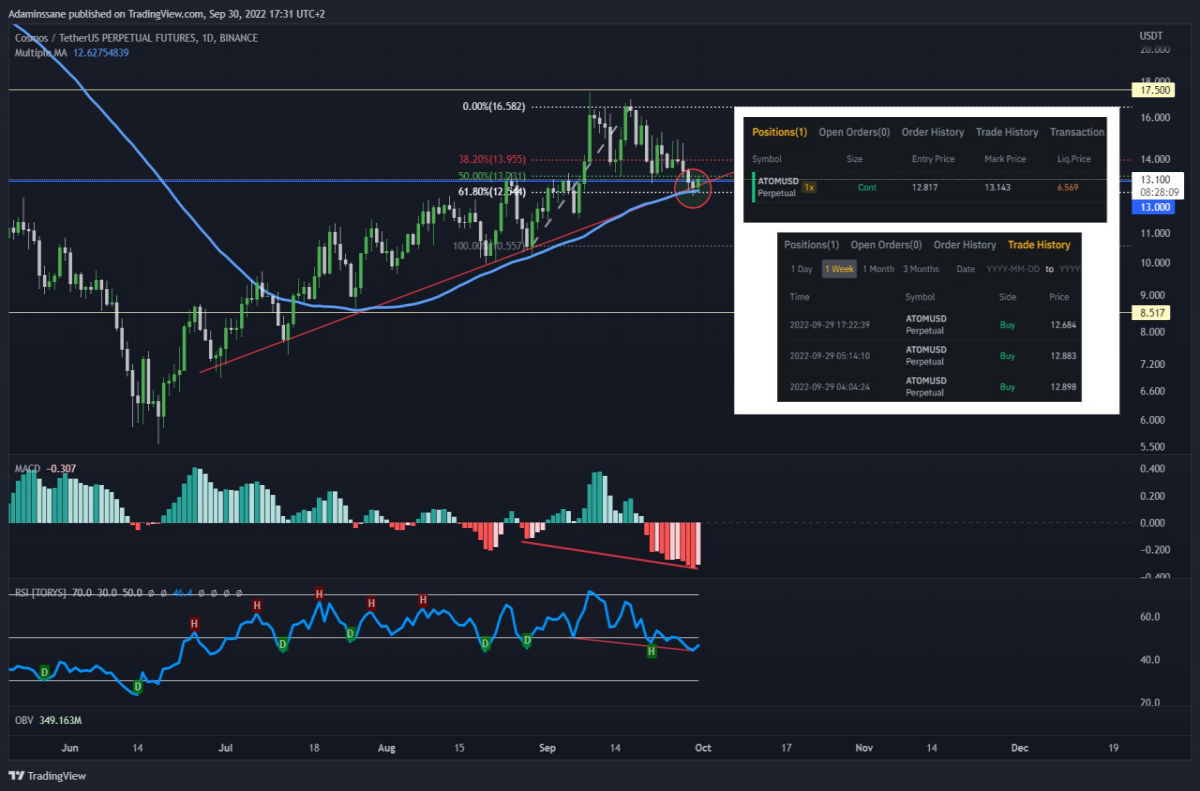This screenshot has width=1200, height=791.
Task: Choose the 1 Week time filter
Action: click(839, 269)
